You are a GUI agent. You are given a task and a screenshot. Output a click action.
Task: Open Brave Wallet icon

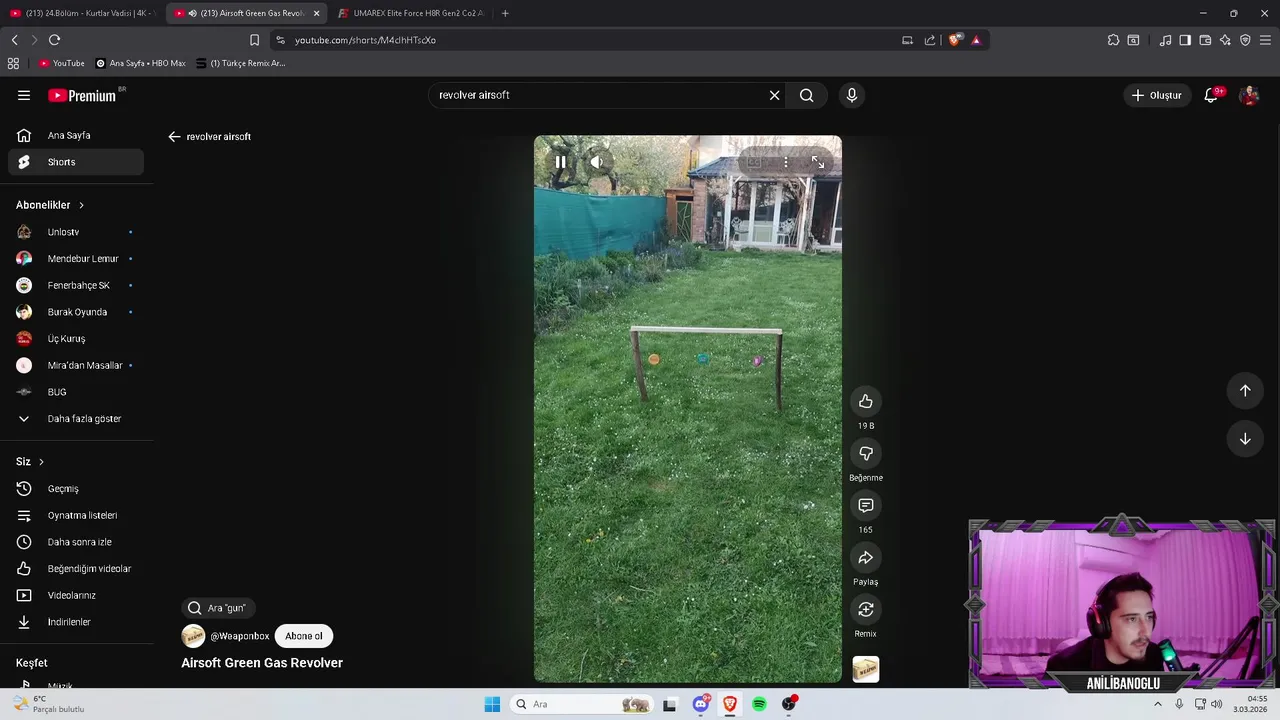point(1205,40)
